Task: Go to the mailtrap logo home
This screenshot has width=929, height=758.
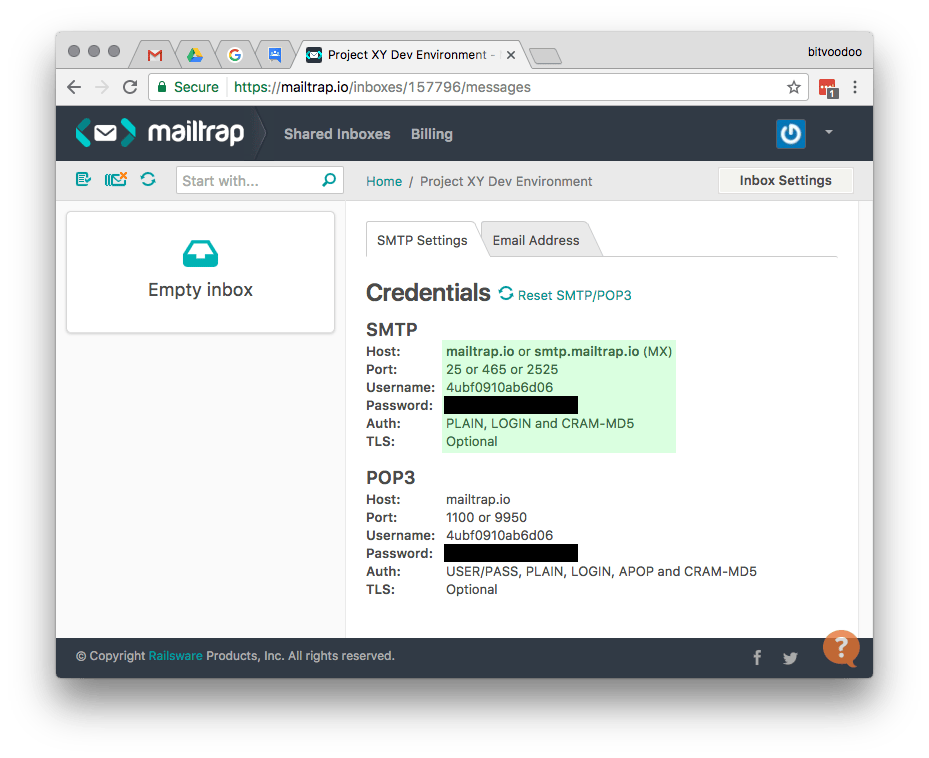Action: (160, 132)
